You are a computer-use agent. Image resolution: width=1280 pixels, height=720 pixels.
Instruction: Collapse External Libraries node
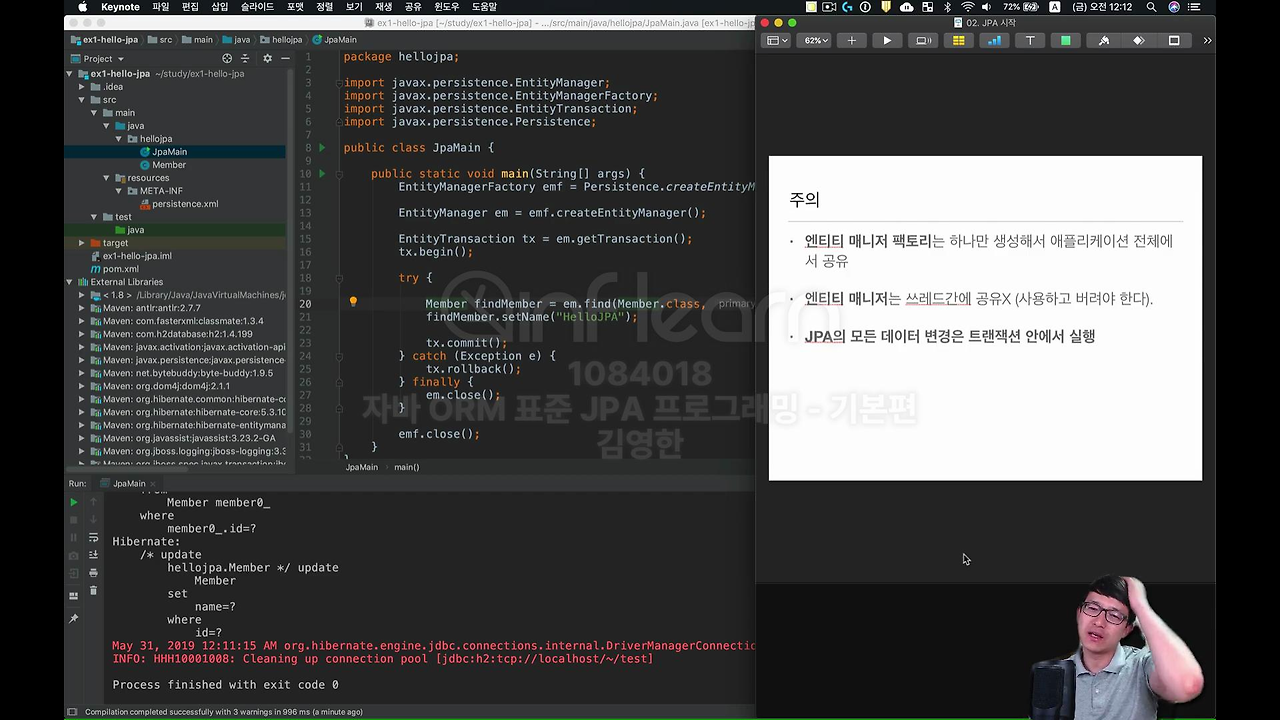click(70, 282)
